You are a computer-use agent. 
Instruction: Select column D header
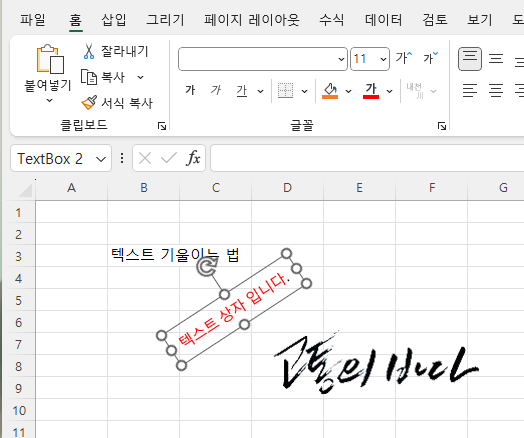tap(287, 188)
